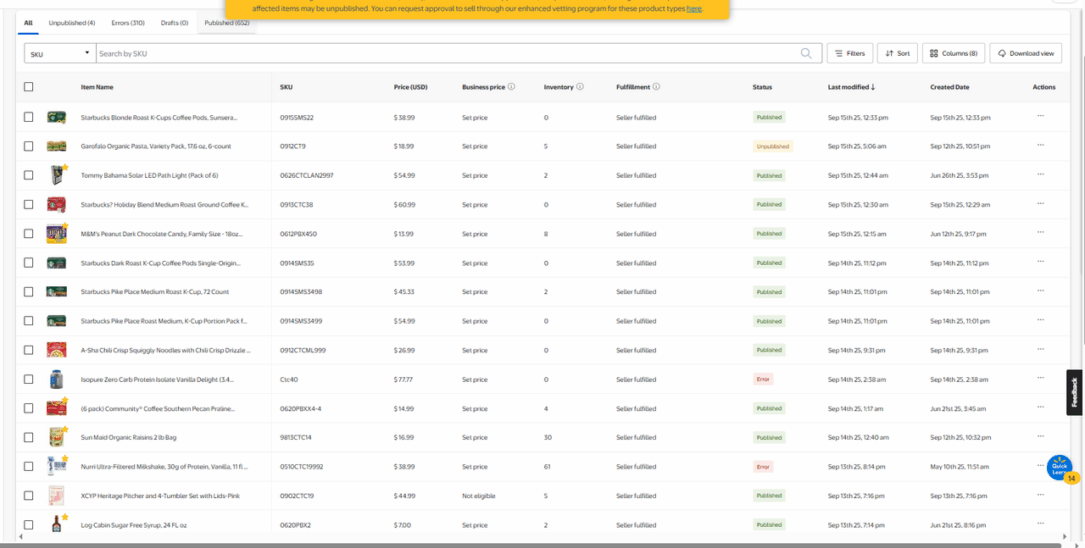Screen dimensions: 1085x548
Task: Expand the SKU search type dropdown
Action: [60, 53]
